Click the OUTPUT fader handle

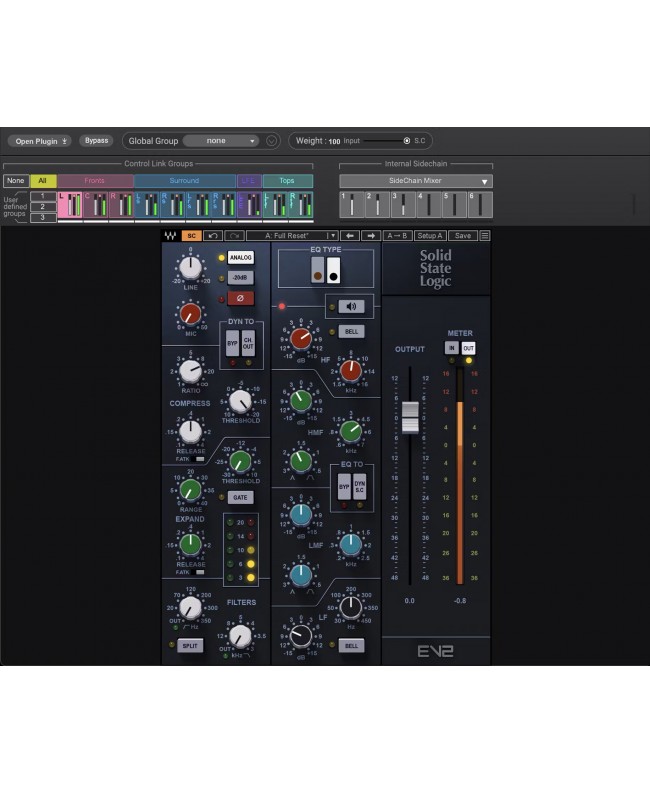[x=410, y=418]
